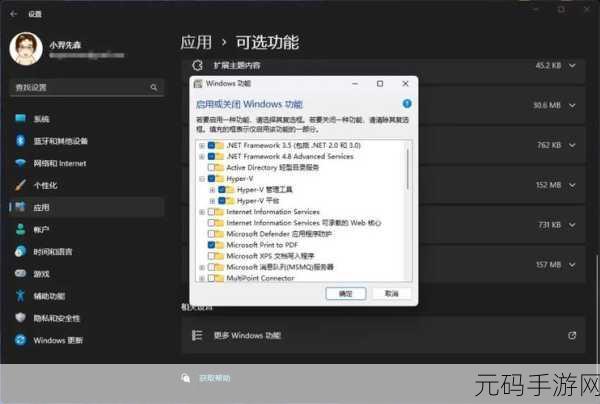Toggle the Hyper-V checkbox
Image resolution: width=600 pixels, height=404 pixels.
tap(211, 179)
